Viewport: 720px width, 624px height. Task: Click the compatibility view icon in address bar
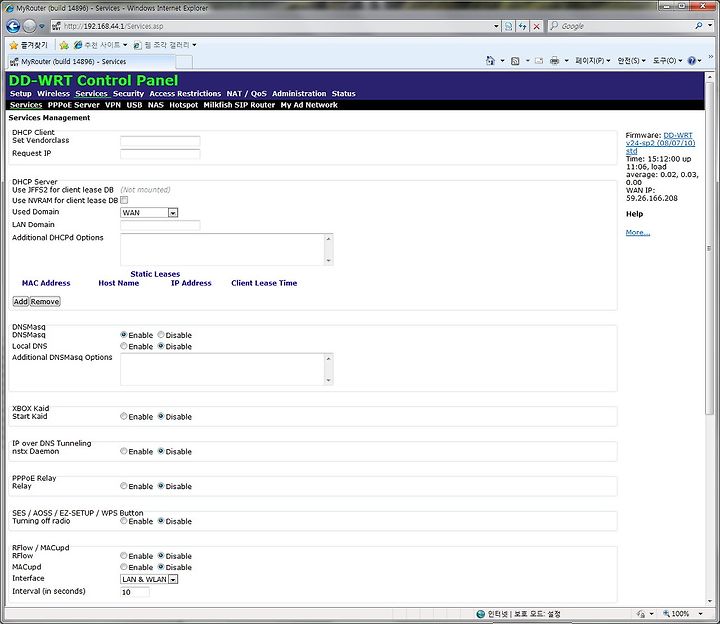pos(508,26)
